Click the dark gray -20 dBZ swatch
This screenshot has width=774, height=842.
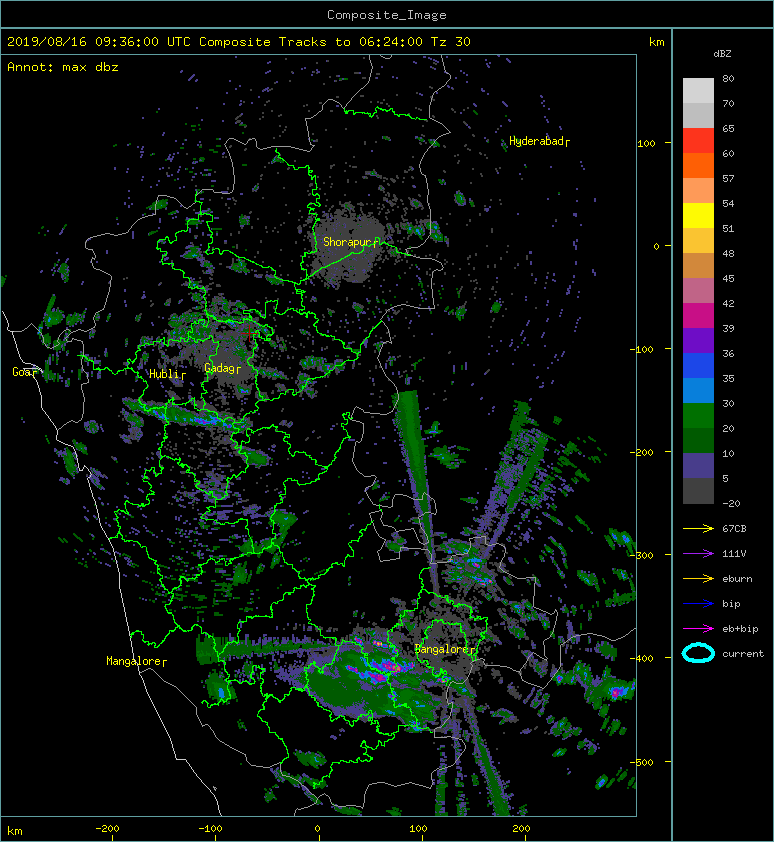click(698, 491)
